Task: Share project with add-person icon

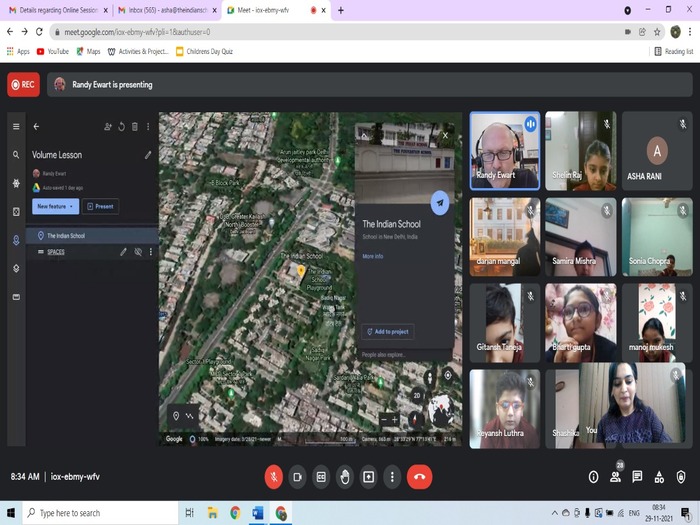Action: point(108,127)
